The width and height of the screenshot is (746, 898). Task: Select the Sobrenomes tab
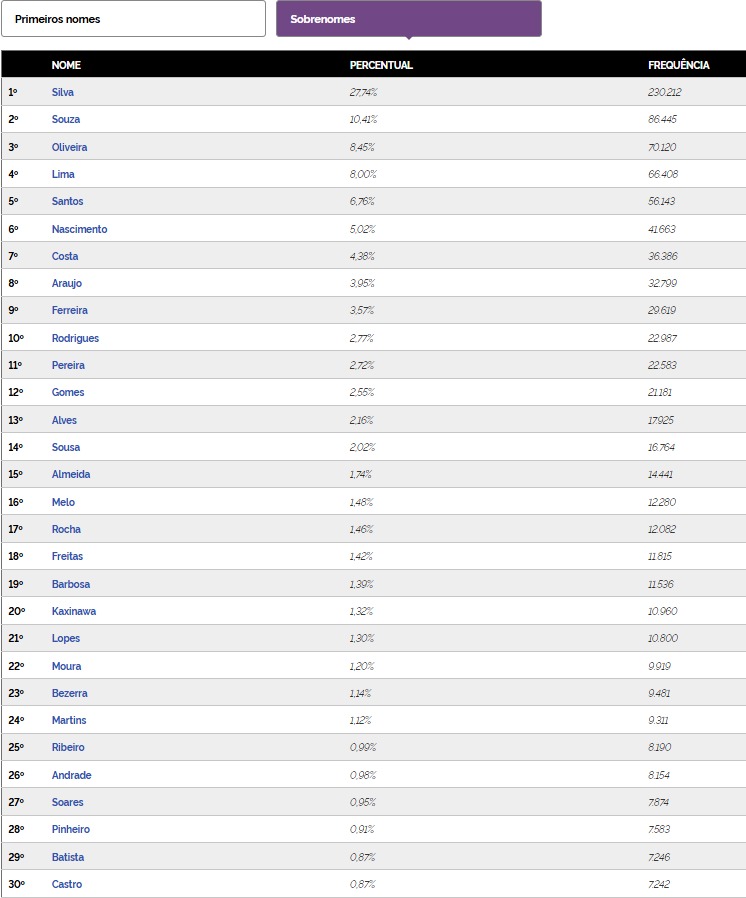408,19
